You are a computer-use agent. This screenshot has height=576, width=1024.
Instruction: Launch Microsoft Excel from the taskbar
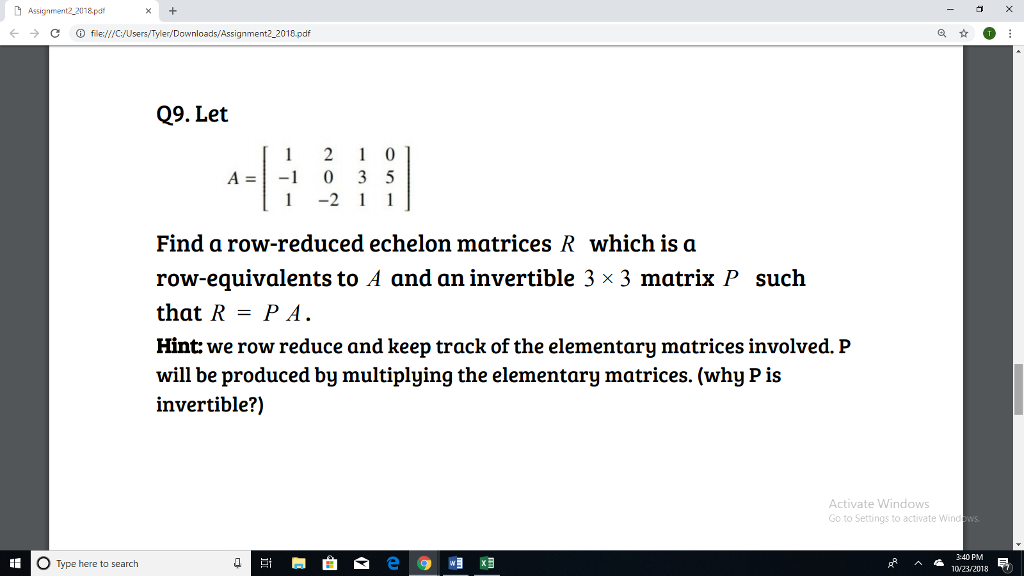click(488, 563)
